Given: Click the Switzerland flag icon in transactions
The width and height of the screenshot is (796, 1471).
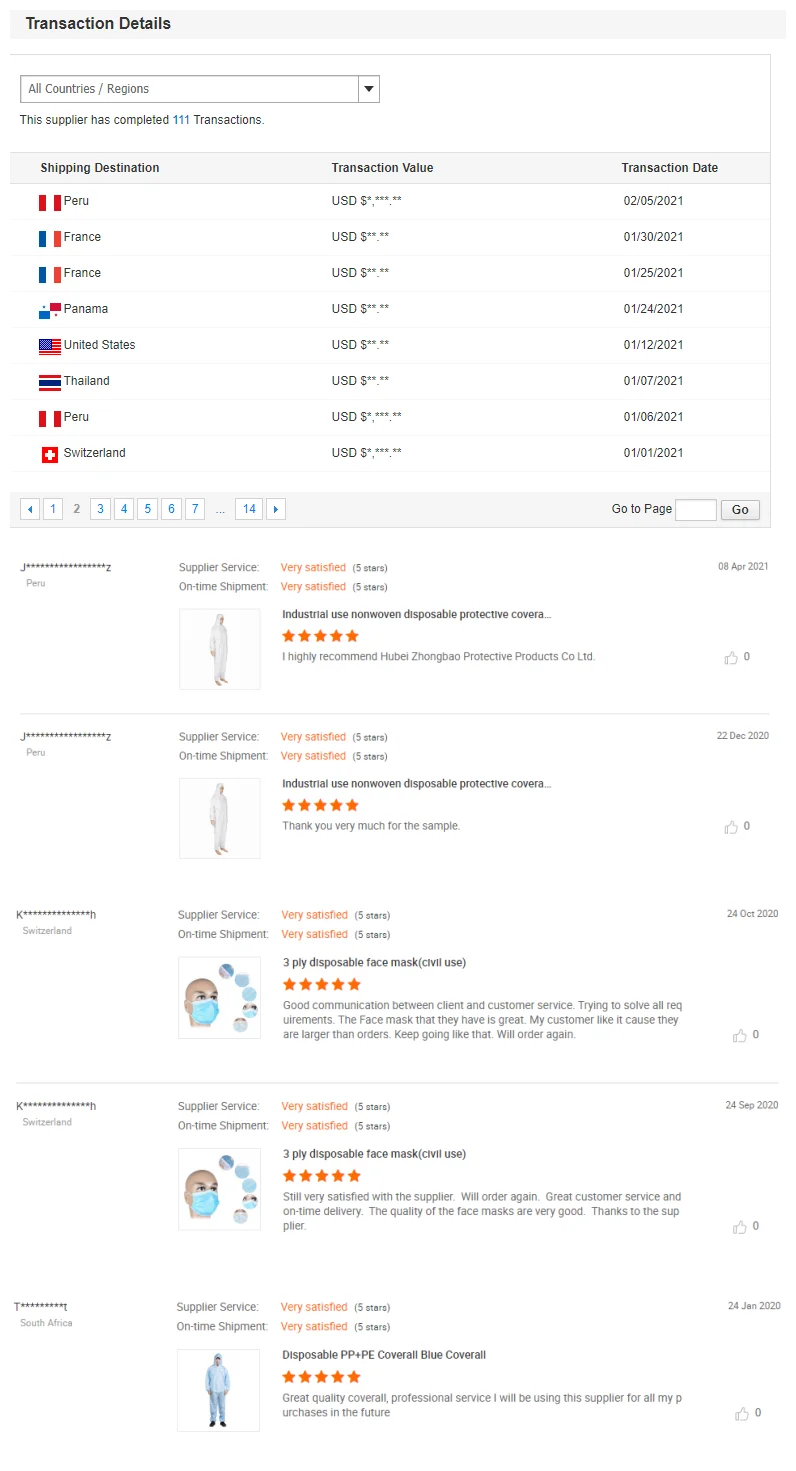Looking at the screenshot, I should coord(50,454).
